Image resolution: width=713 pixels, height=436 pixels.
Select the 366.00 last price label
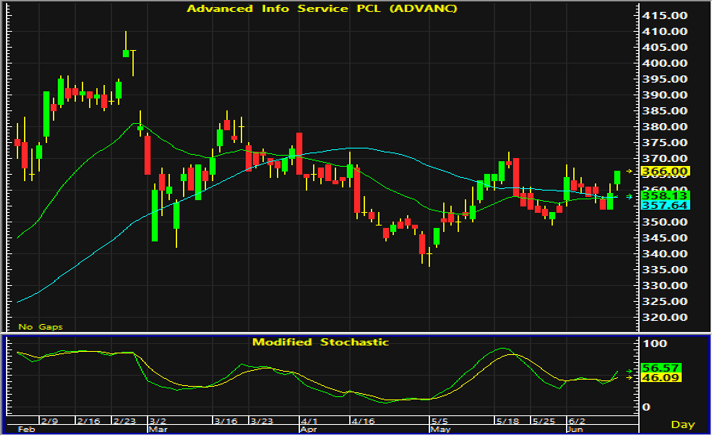pos(665,171)
